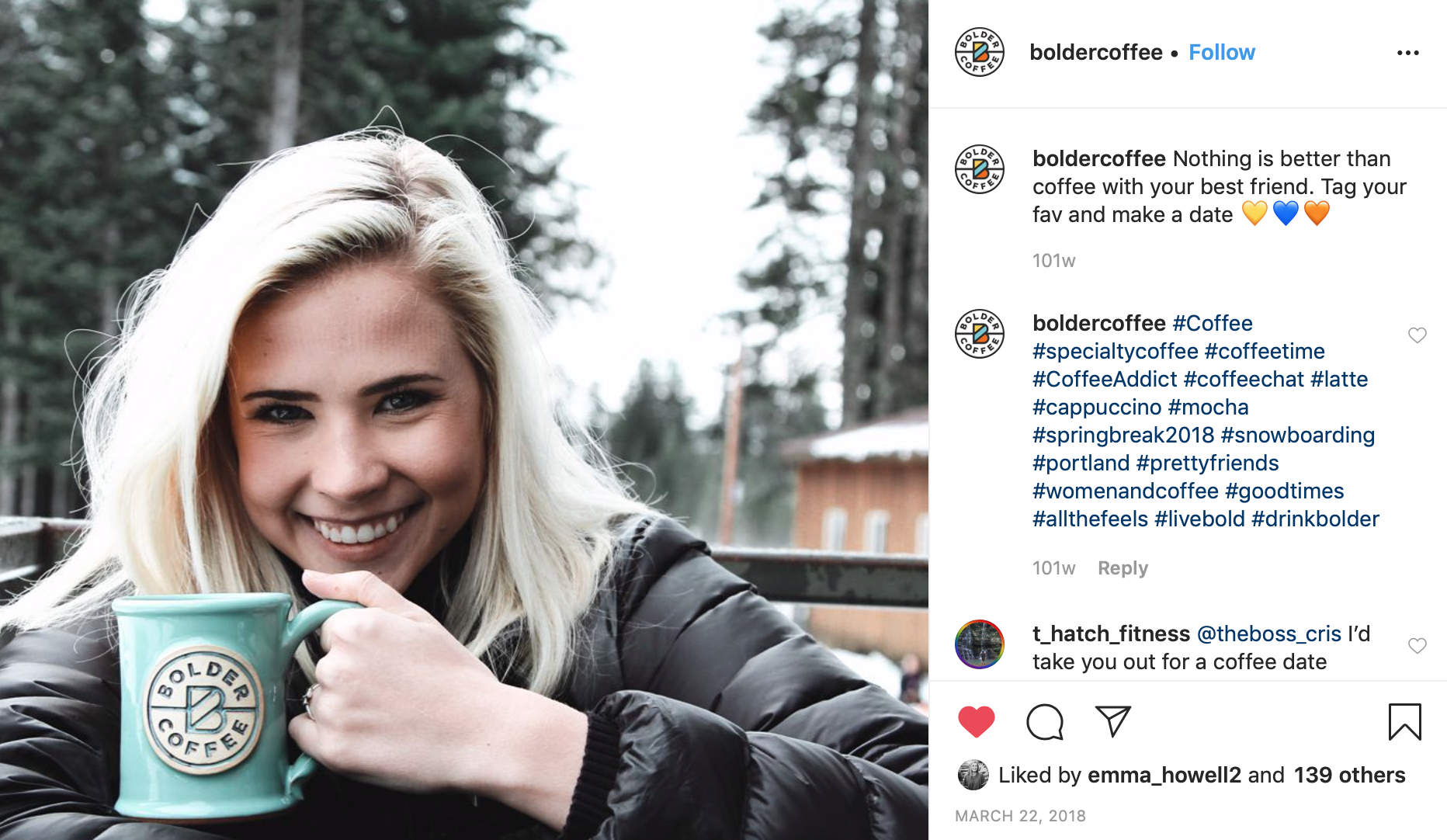Open the comment speech bubble icon
1447x840 pixels.
click(x=1045, y=722)
